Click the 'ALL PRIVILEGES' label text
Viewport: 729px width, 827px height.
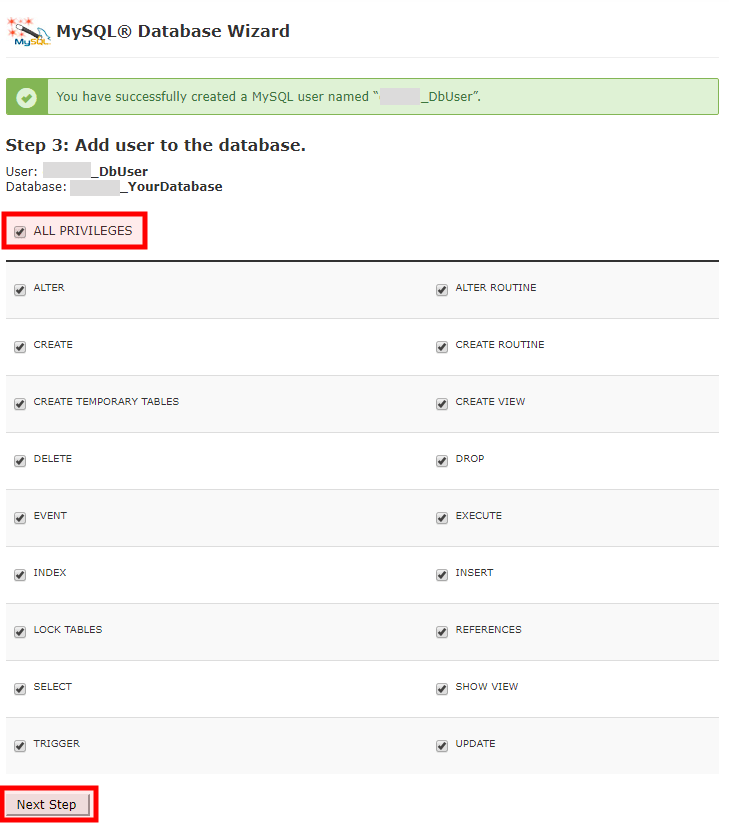[x=83, y=231]
